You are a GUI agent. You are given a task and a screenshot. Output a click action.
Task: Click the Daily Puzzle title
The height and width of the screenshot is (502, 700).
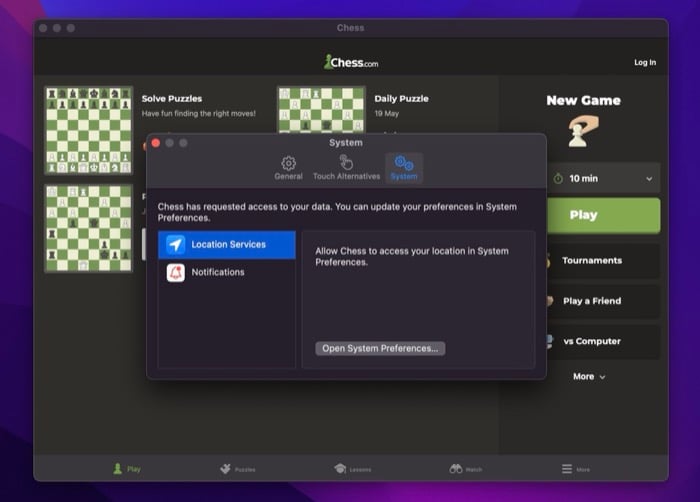[x=401, y=99]
